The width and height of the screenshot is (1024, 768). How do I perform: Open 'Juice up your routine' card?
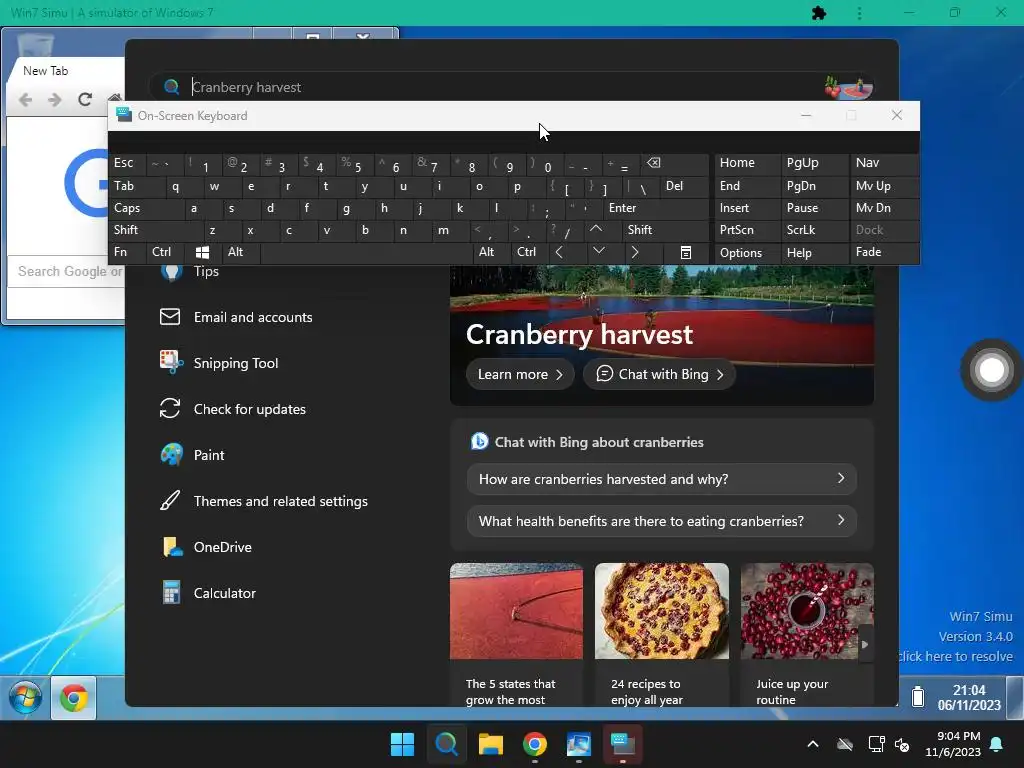[x=807, y=633]
